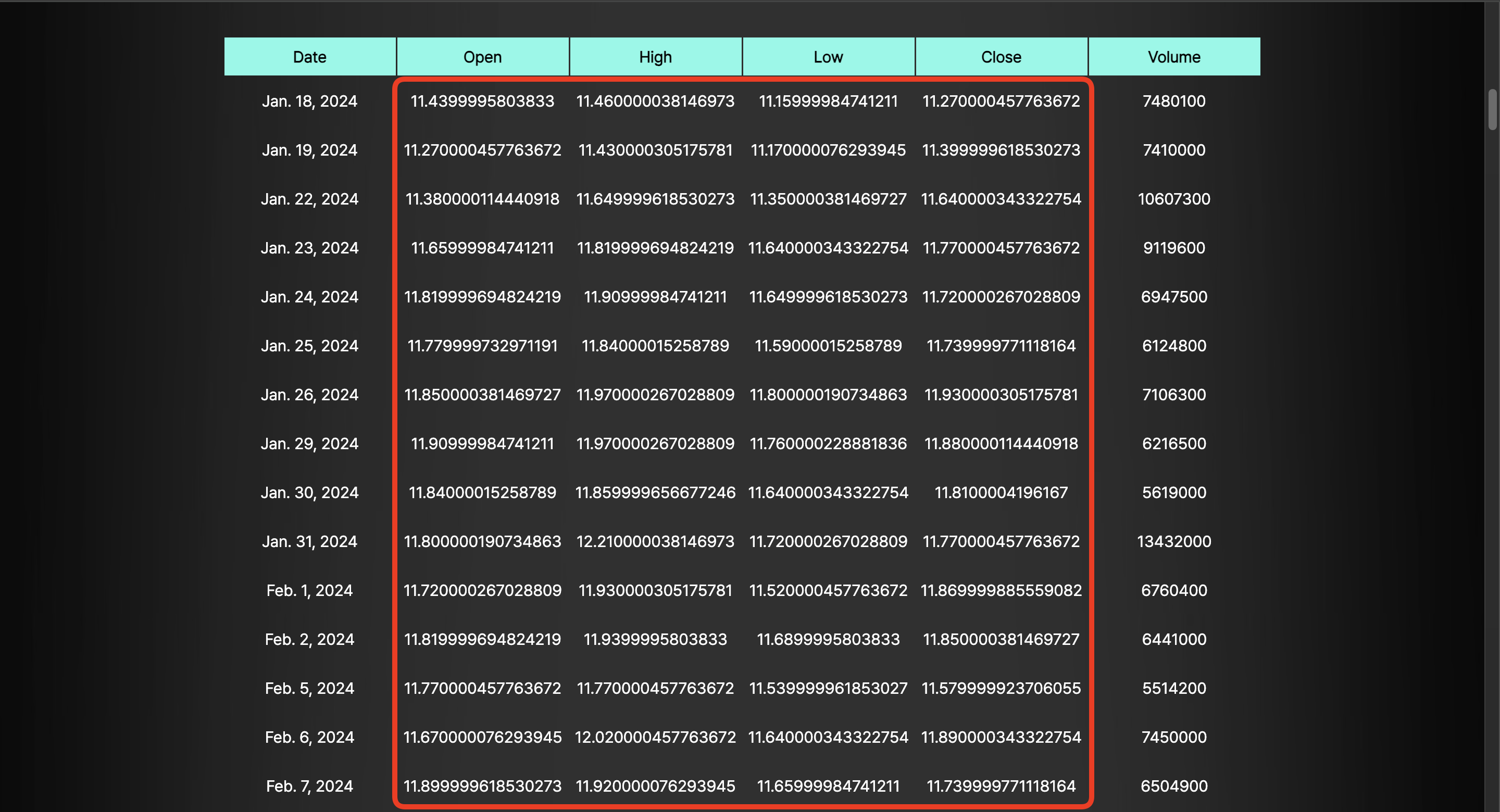Select the Jan. 24, 2024 date cell
The height and width of the screenshot is (812, 1500).
click(310, 297)
